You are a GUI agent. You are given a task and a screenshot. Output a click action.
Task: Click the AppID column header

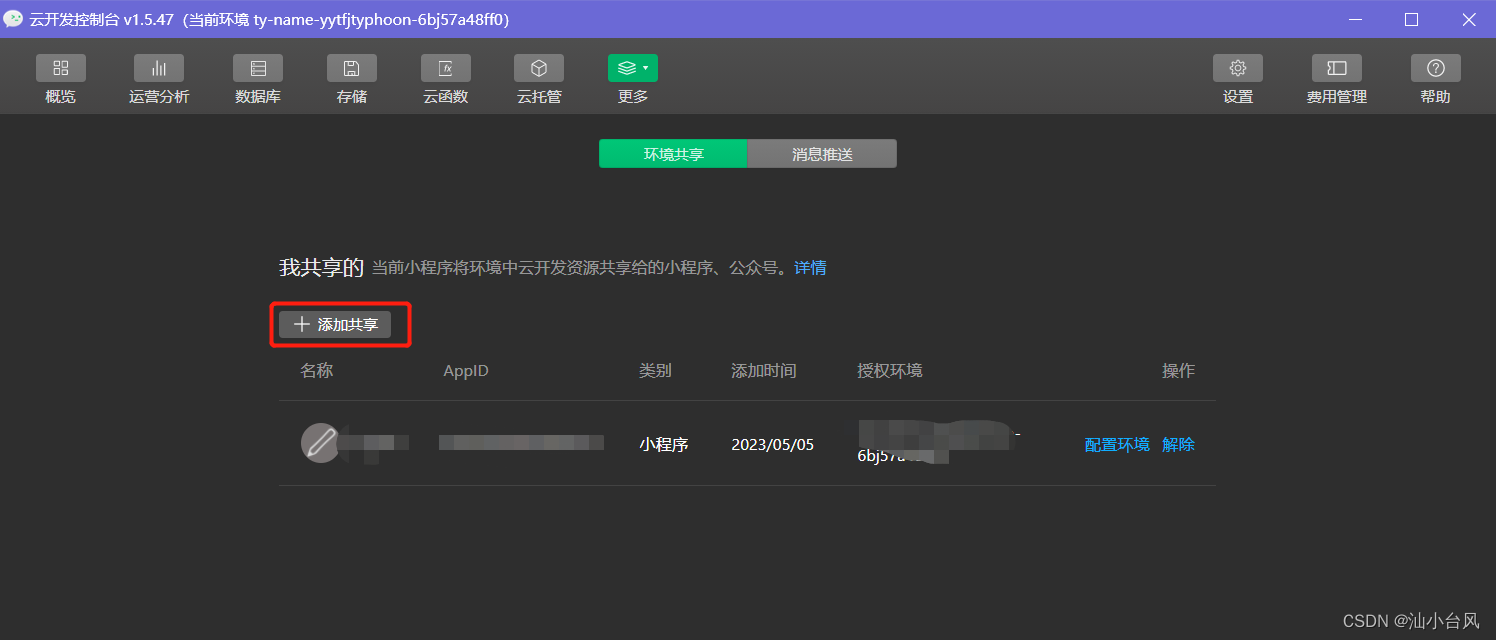(466, 371)
